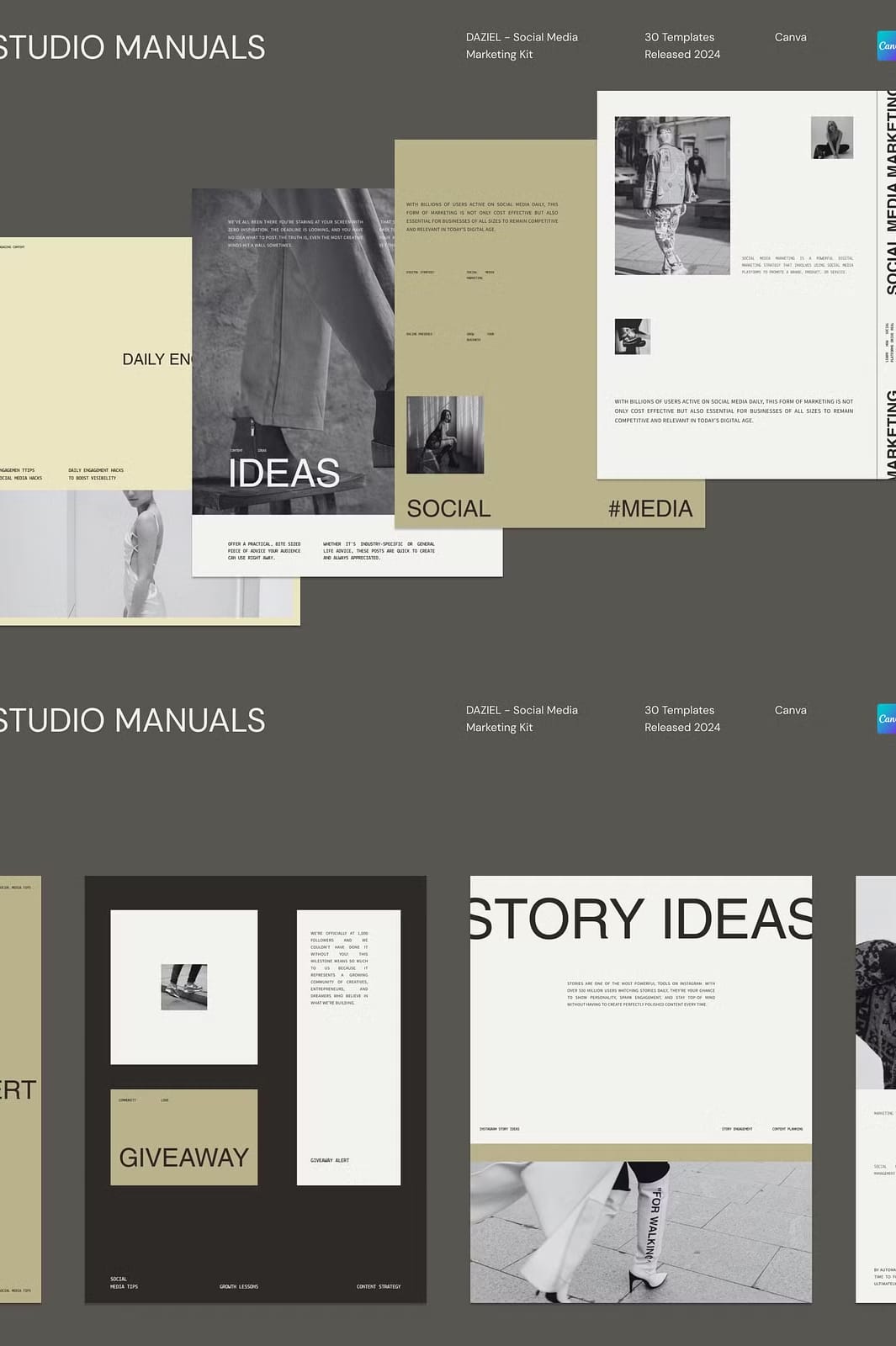Click the large 'IDEAS' heading
This screenshot has height=1346, width=896.
pos(284,473)
